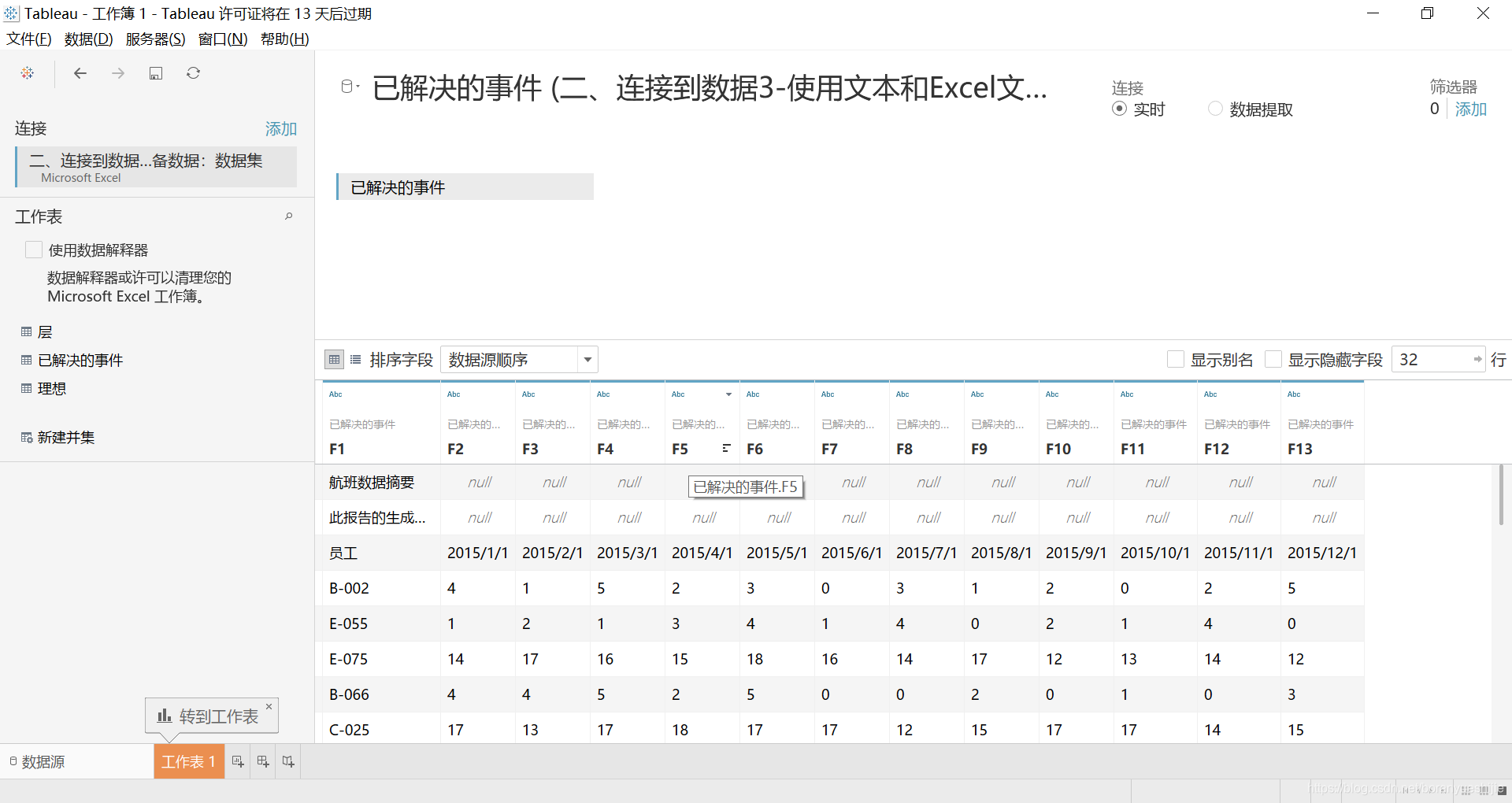Change F7 column Abc data type
The image size is (1512, 803).
tap(828, 394)
